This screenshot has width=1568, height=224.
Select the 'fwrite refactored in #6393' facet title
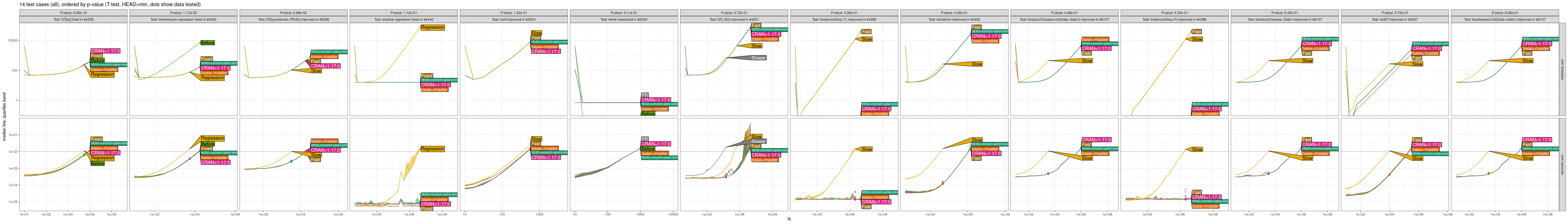[x=624, y=20]
